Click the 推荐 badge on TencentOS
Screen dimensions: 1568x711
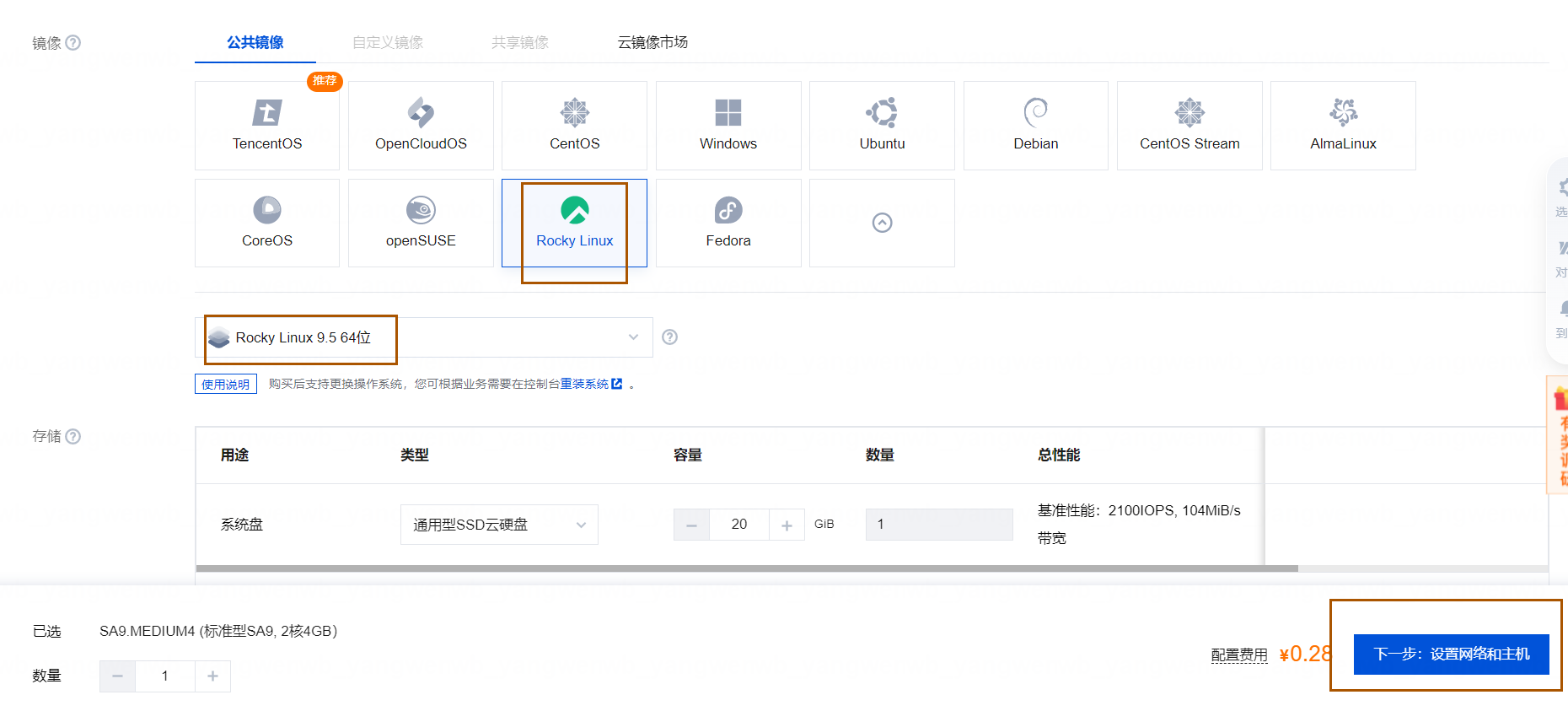click(x=325, y=81)
